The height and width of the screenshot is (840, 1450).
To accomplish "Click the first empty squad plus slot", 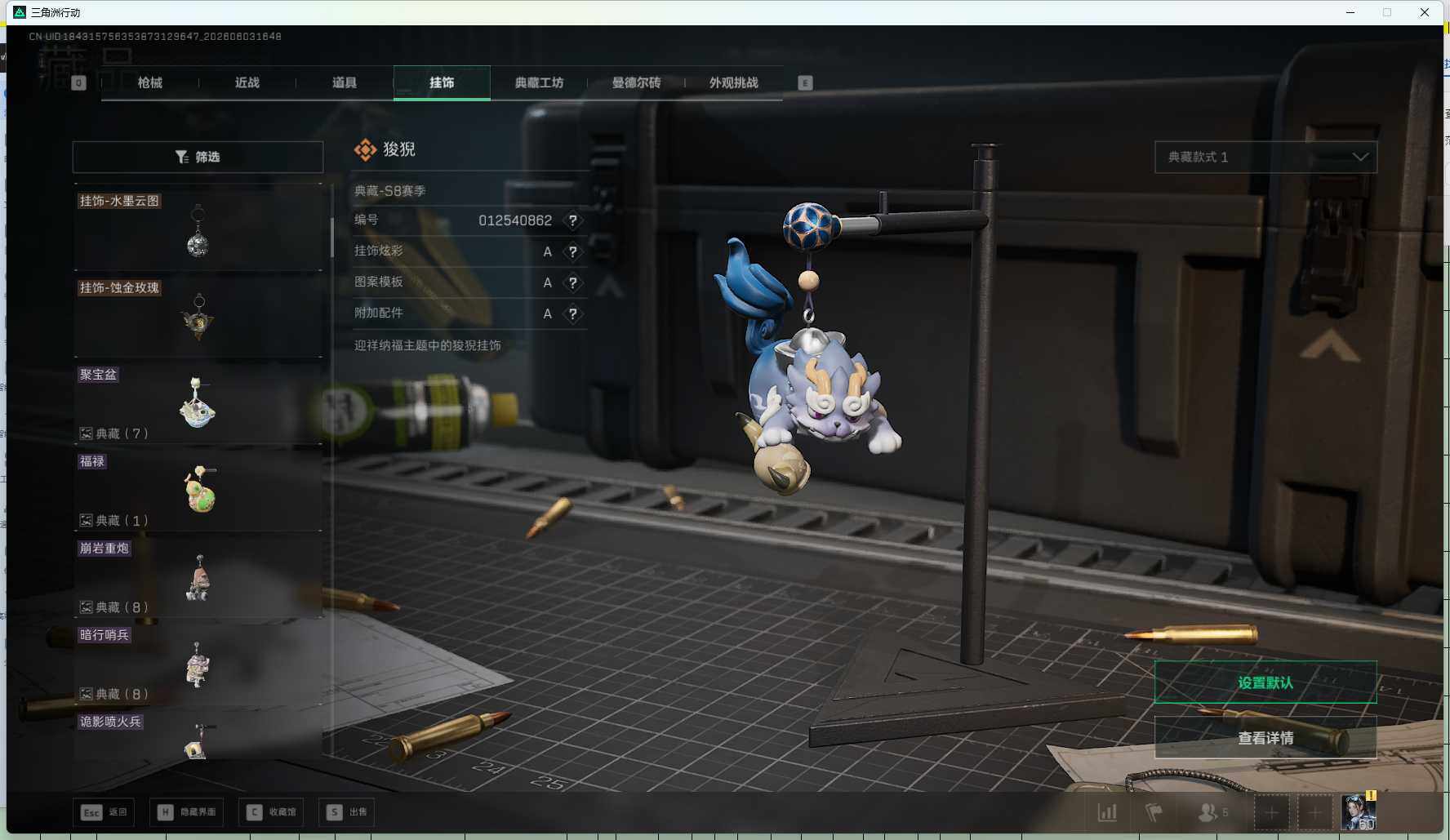I will click(x=1271, y=812).
